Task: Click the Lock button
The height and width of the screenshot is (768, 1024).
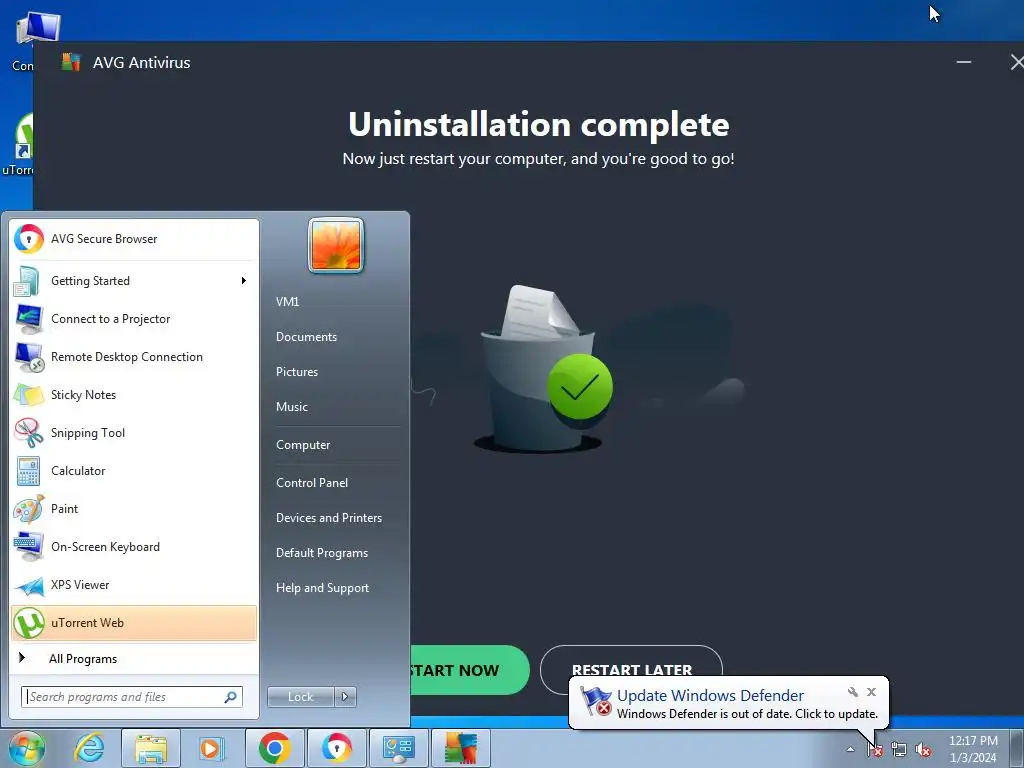Action: 300,697
